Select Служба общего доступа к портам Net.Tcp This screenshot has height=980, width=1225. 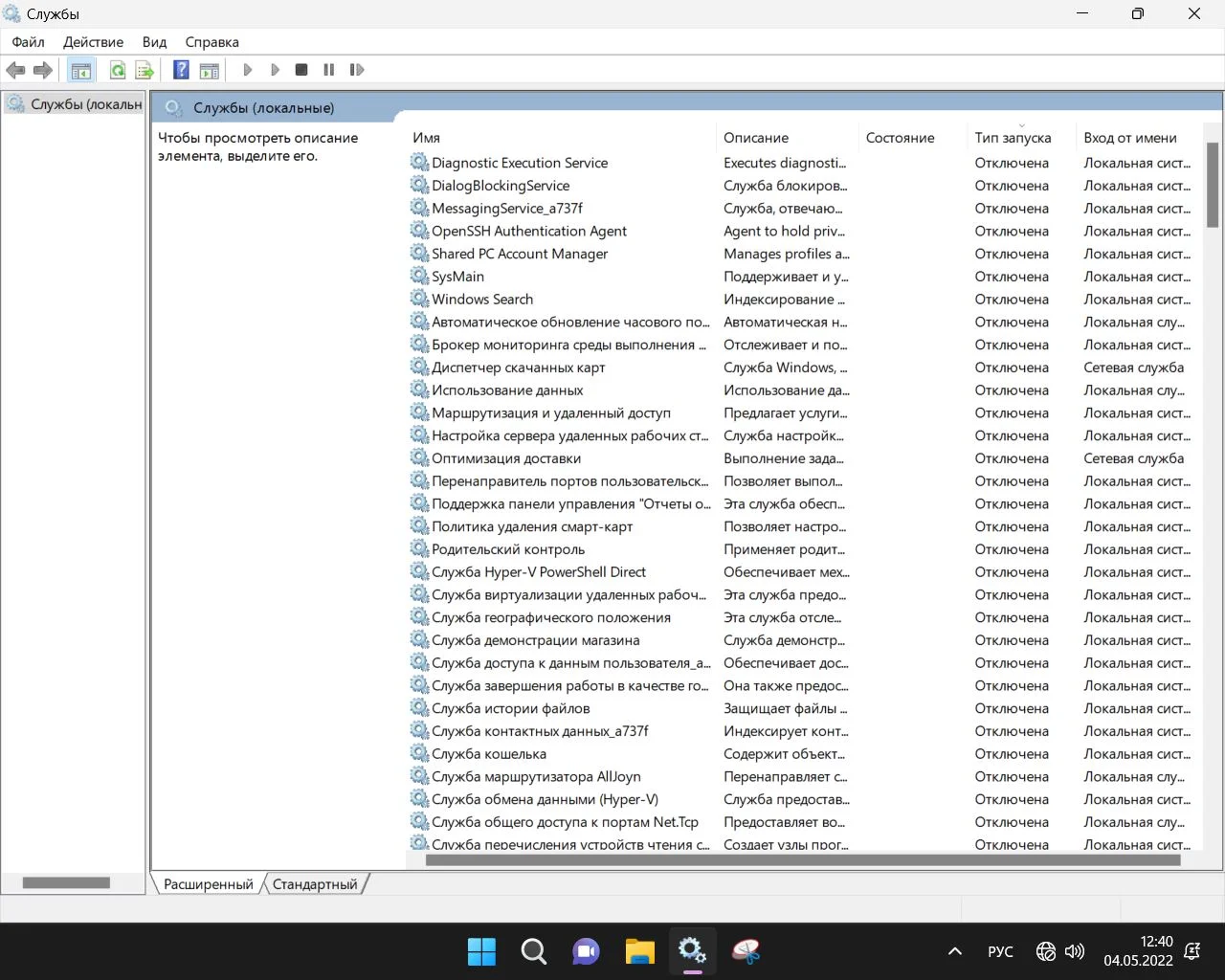pyautogui.click(x=566, y=822)
